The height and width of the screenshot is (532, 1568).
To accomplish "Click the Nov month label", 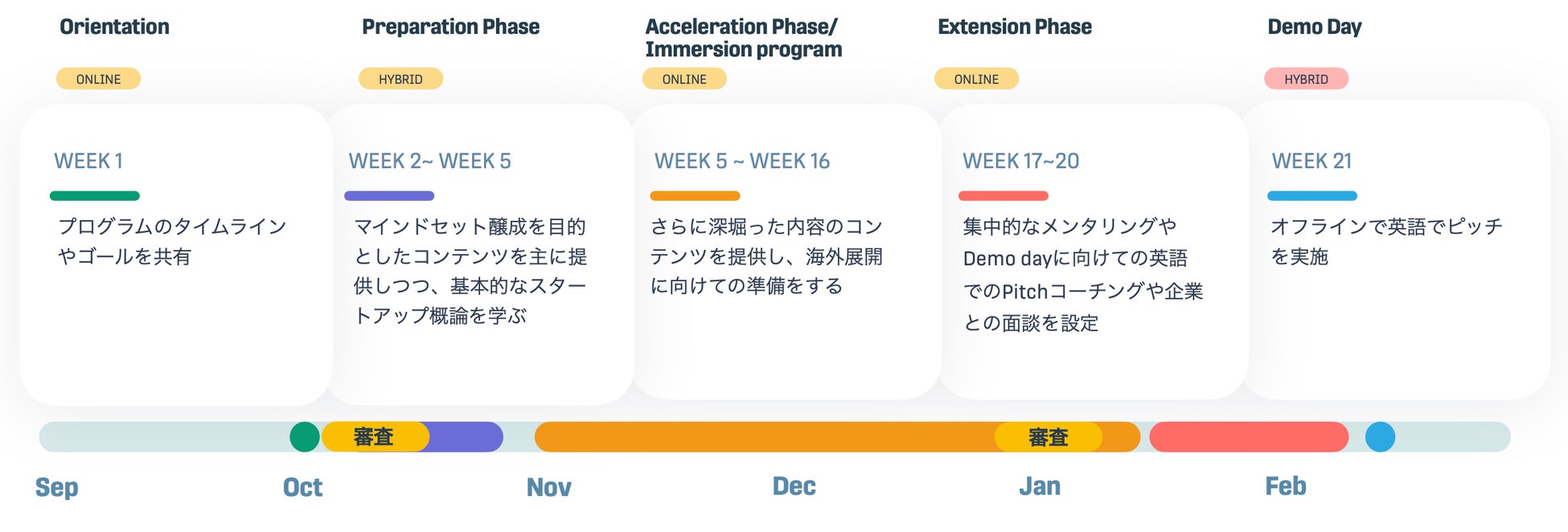I will click(x=548, y=487).
